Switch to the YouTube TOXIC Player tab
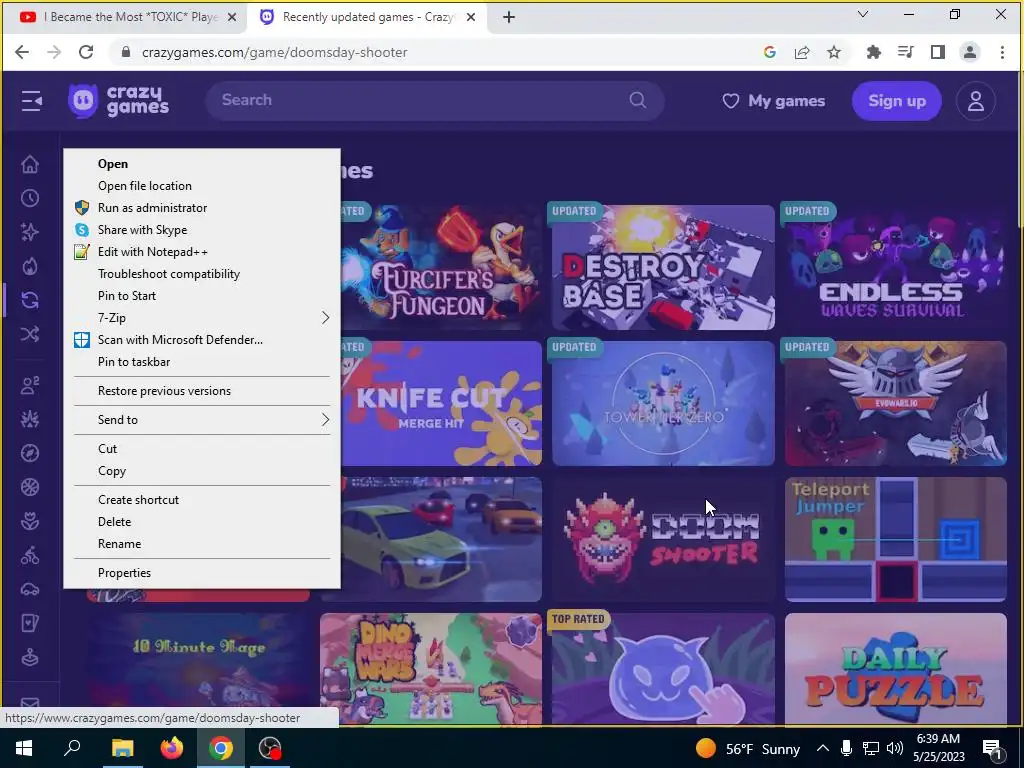 coord(125,17)
